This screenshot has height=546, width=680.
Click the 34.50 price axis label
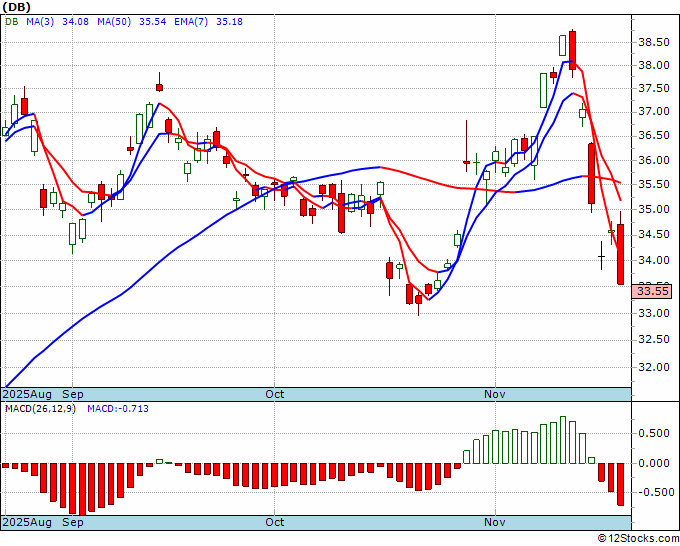coord(654,235)
